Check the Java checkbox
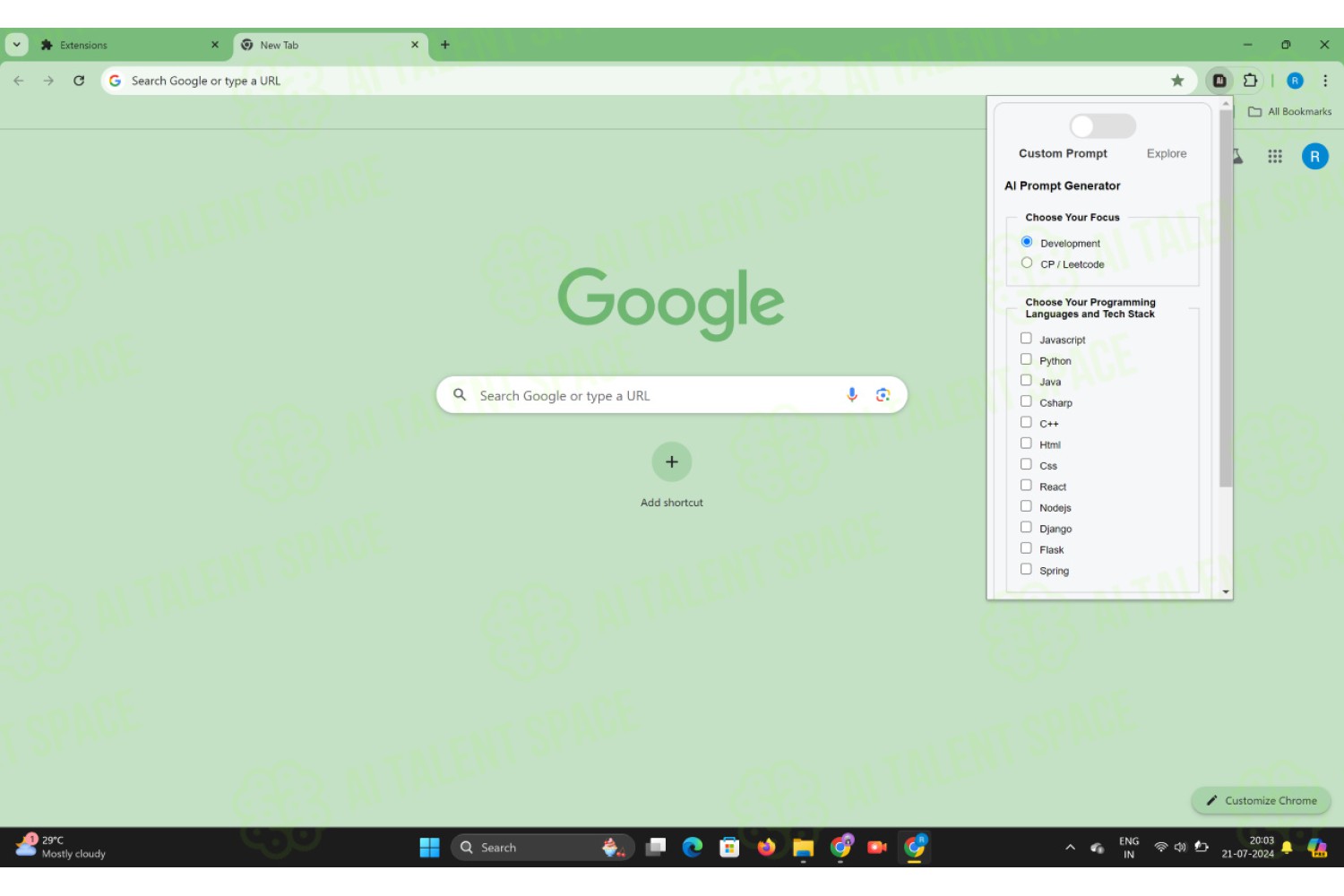The height and width of the screenshot is (896, 1344). [1026, 380]
